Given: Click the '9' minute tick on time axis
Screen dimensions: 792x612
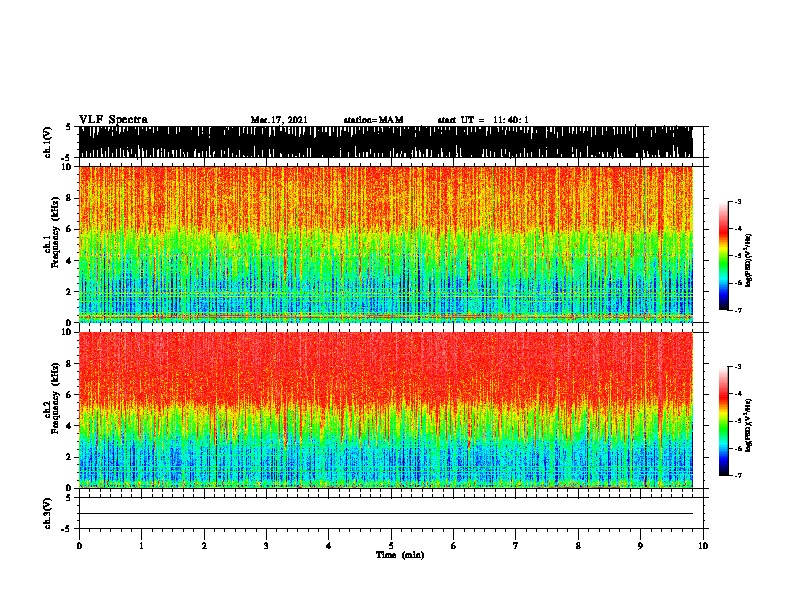Looking at the screenshot, I should pyautogui.click(x=640, y=546).
